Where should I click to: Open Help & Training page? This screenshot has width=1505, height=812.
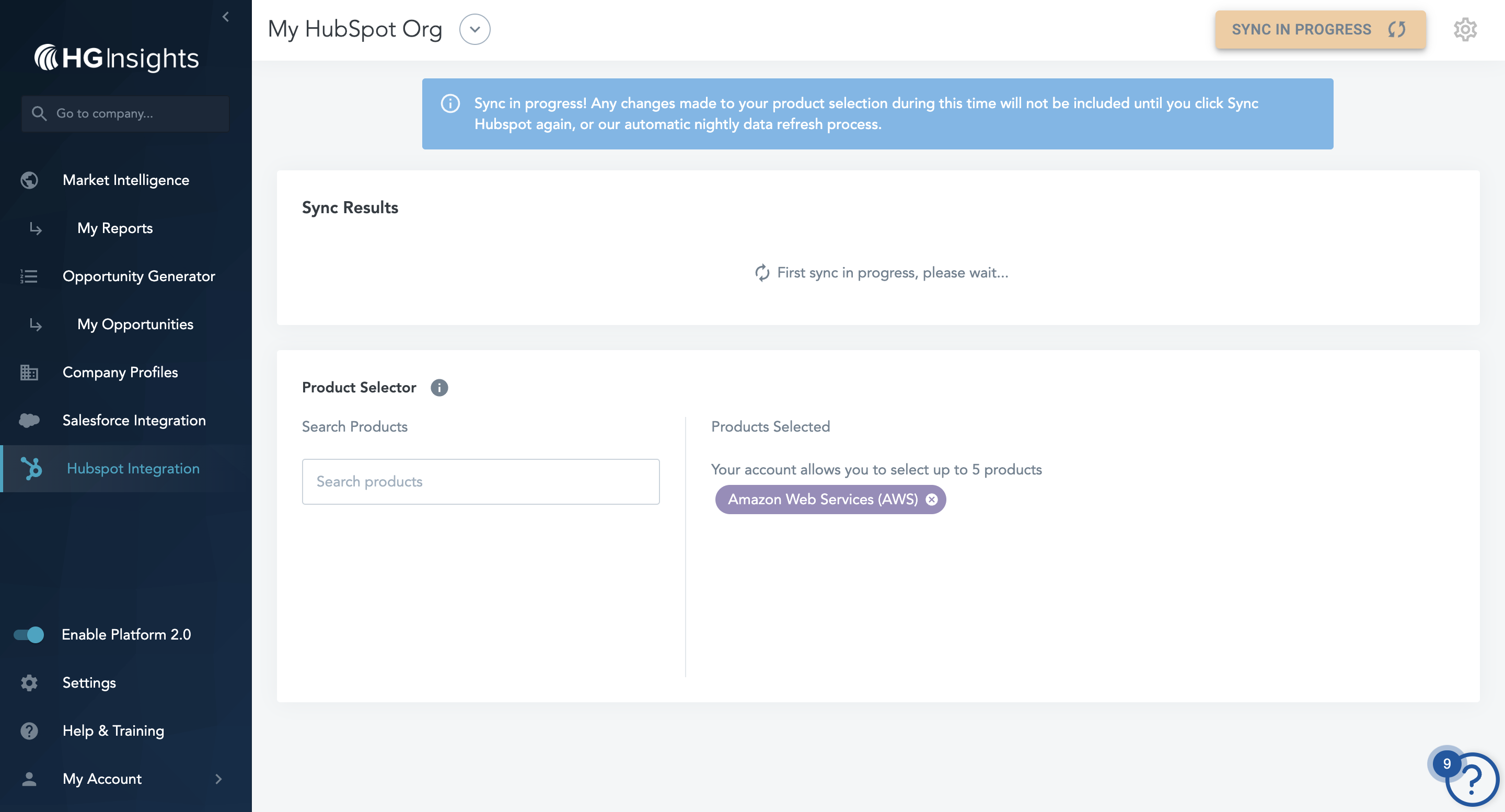[113, 731]
